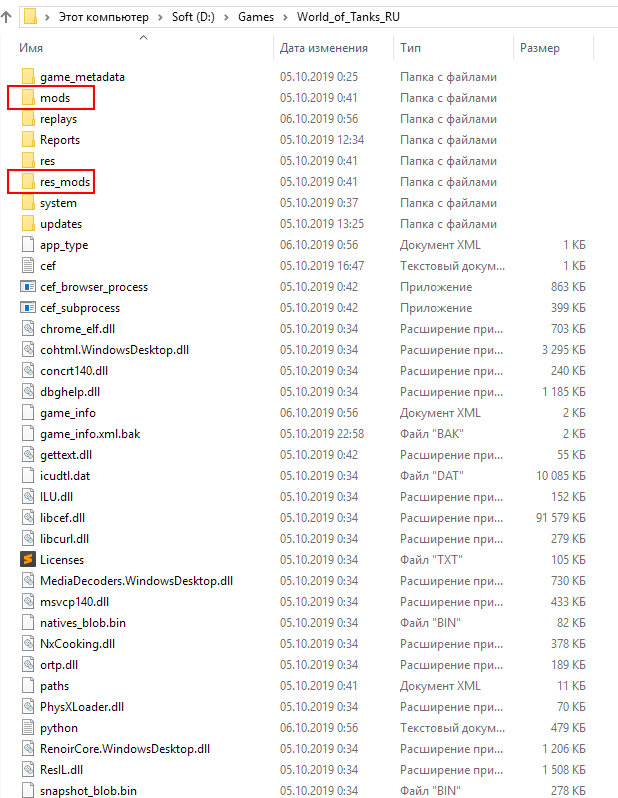Screen dimensions: 618x798
Task: Click size value 3 295 КБ
Action: coord(564,350)
